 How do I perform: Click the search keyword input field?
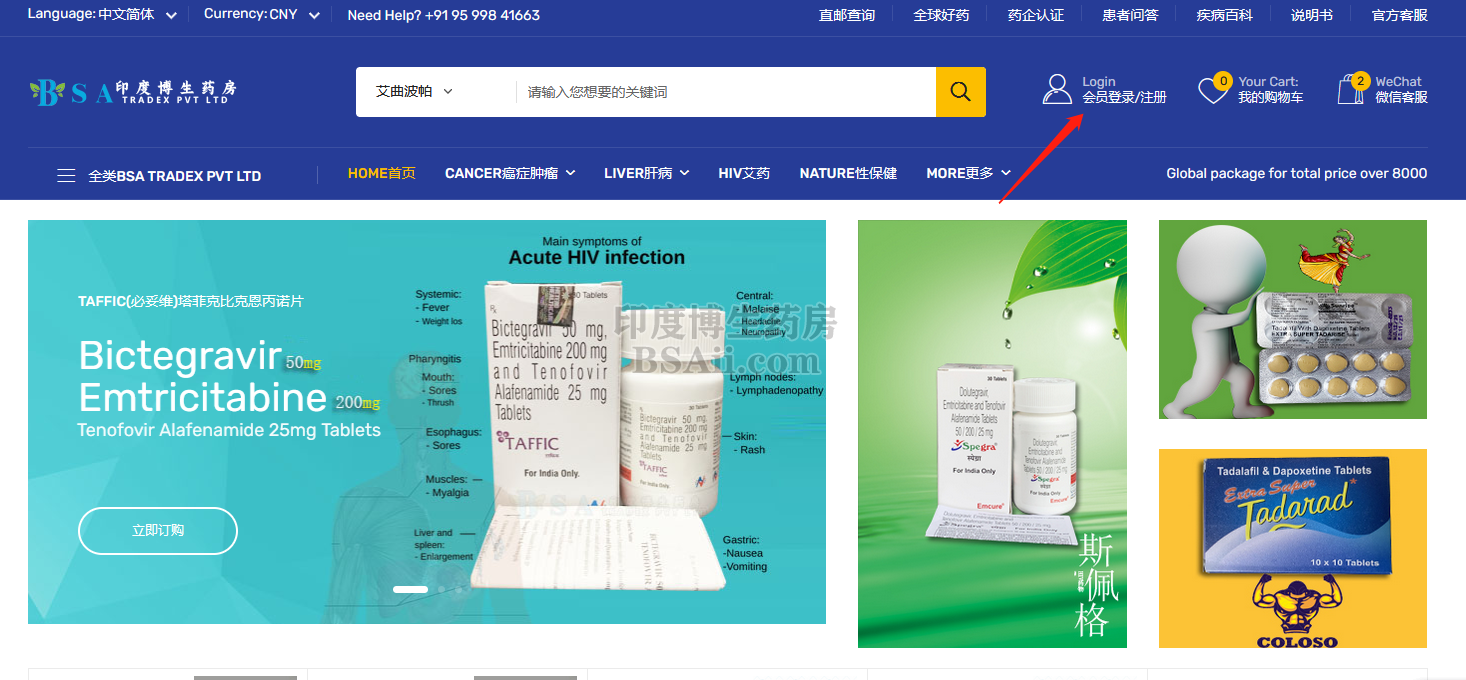click(726, 92)
